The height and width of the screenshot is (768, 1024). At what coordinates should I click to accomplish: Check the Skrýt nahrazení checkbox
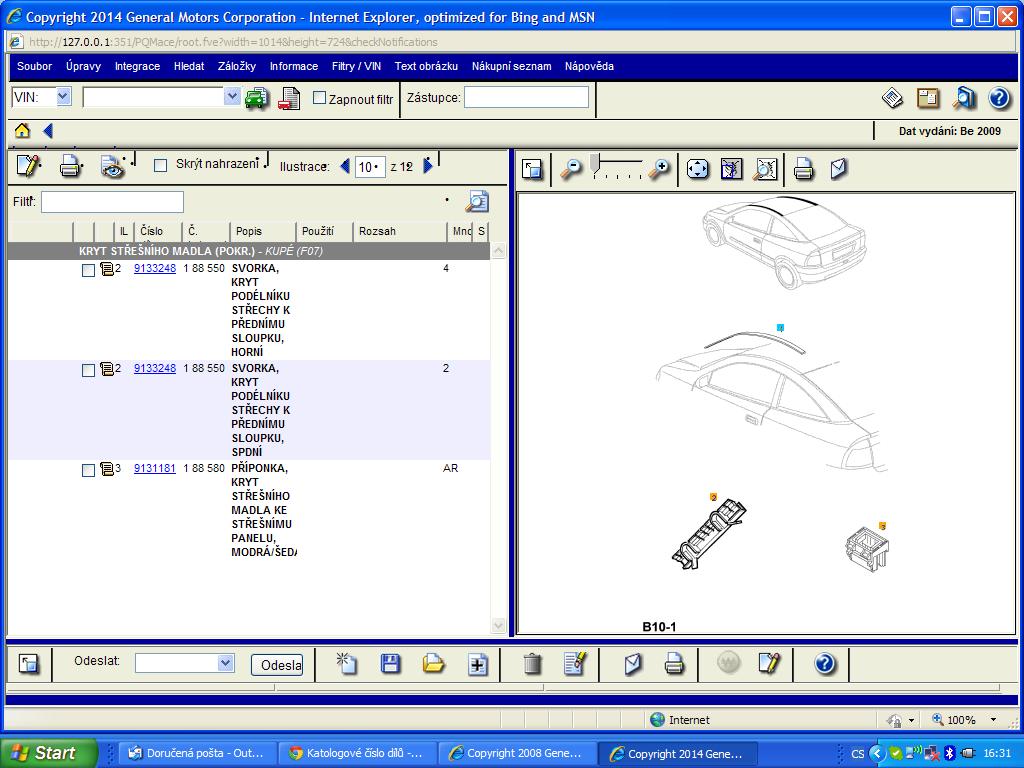click(x=160, y=165)
